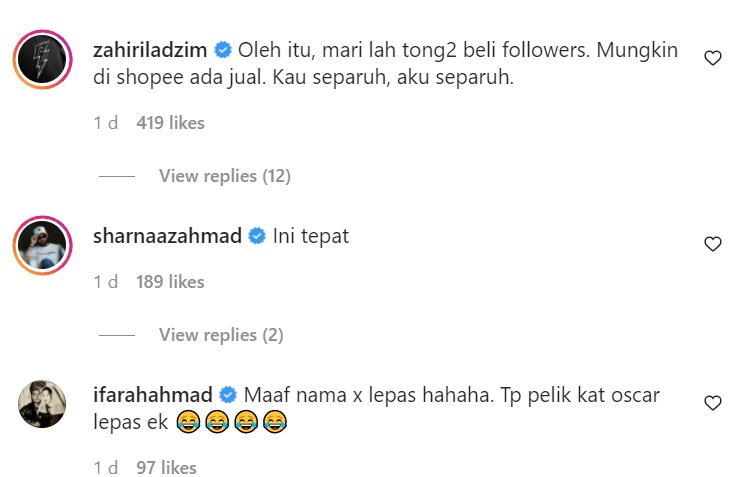This screenshot has width=735, height=477.
Task: Expand View replies (12) thread
Action: click(225, 176)
